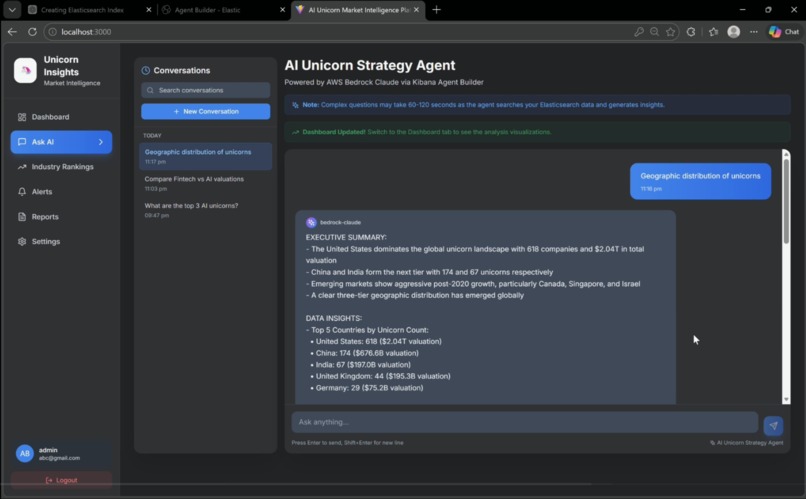The width and height of the screenshot is (806, 499).
Task: Click the EXECUTIVE SUMMARY heading
Action: [x=346, y=237]
